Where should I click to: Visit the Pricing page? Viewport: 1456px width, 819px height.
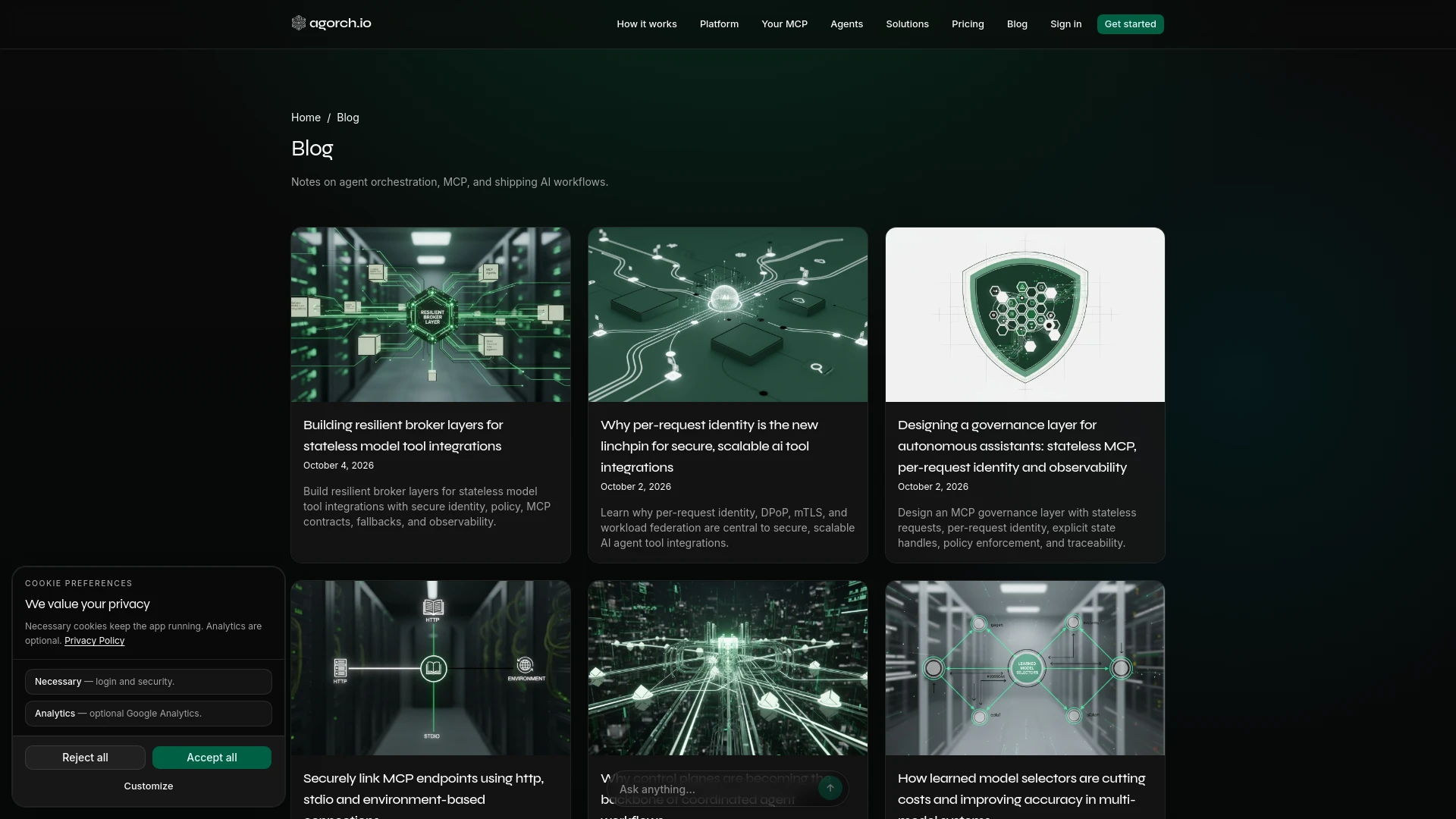point(968,24)
